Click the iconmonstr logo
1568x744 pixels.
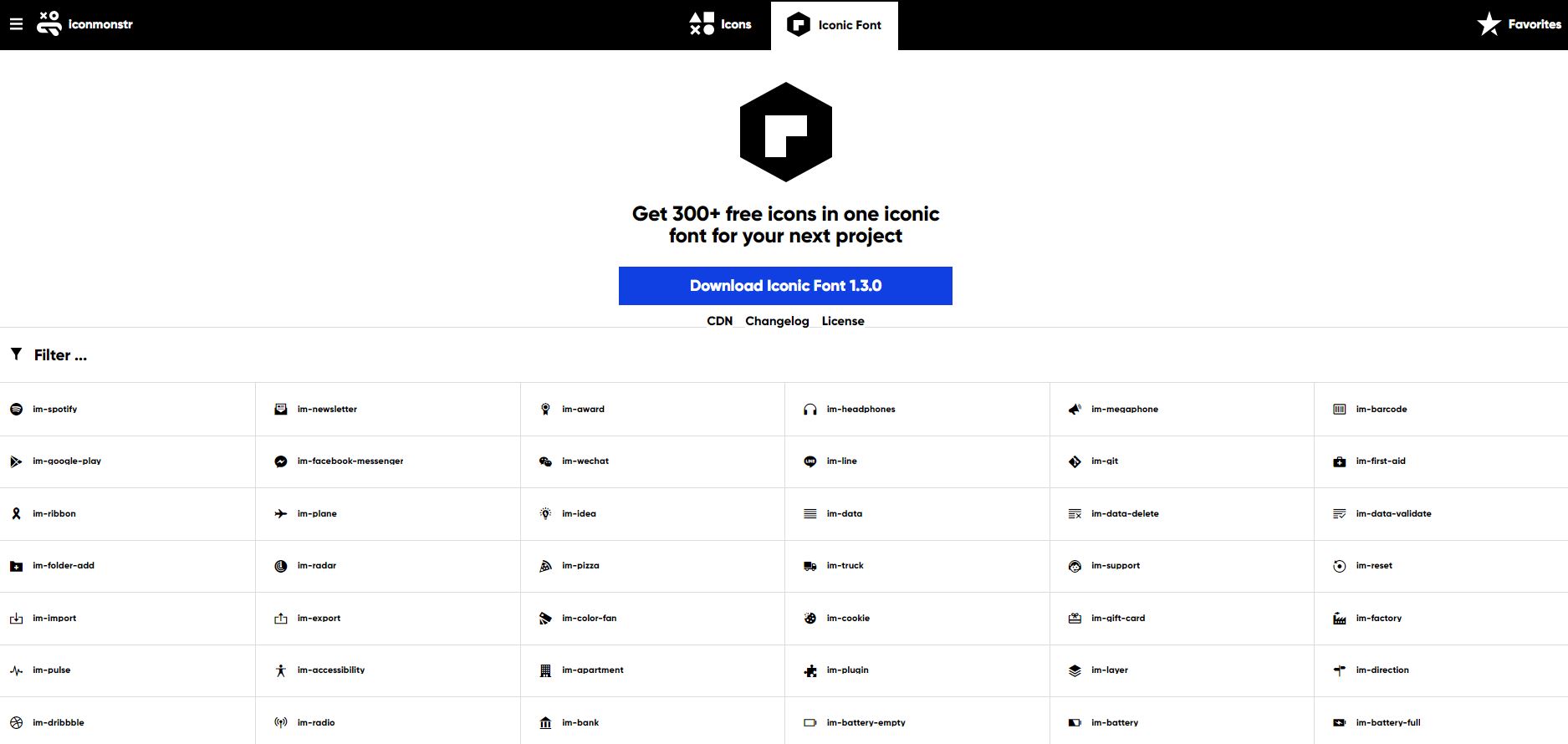pos(84,24)
